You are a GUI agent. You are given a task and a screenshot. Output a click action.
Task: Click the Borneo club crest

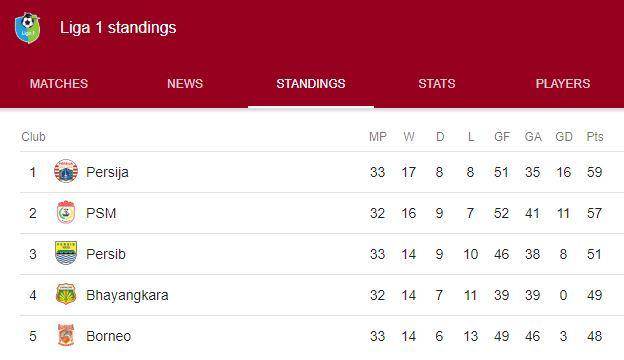[66, 335]
